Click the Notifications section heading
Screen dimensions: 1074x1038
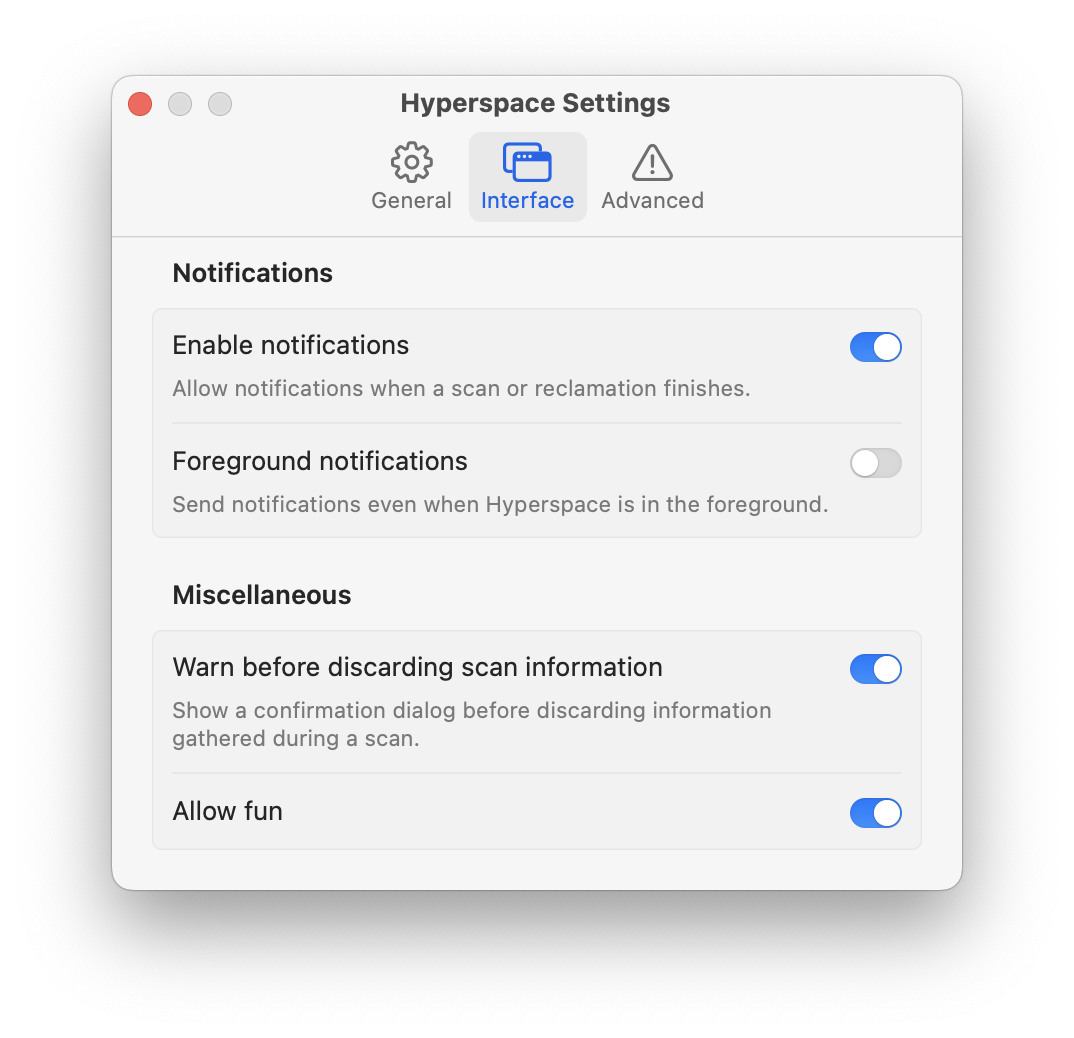253,273
